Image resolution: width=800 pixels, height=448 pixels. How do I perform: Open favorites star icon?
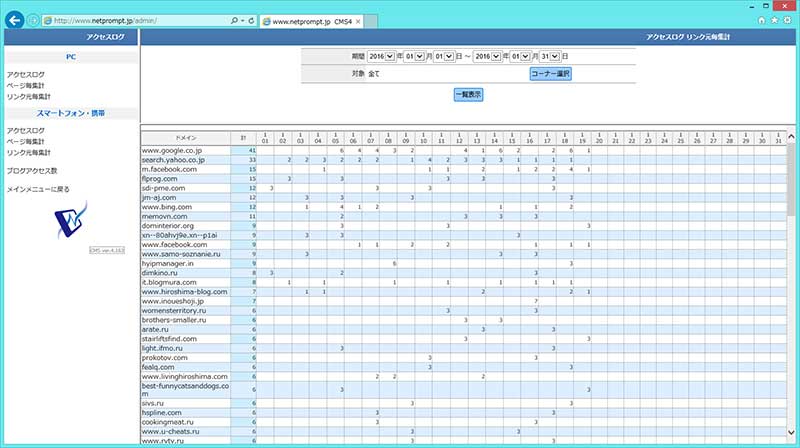pyautogui.click(x=774, y=20)
